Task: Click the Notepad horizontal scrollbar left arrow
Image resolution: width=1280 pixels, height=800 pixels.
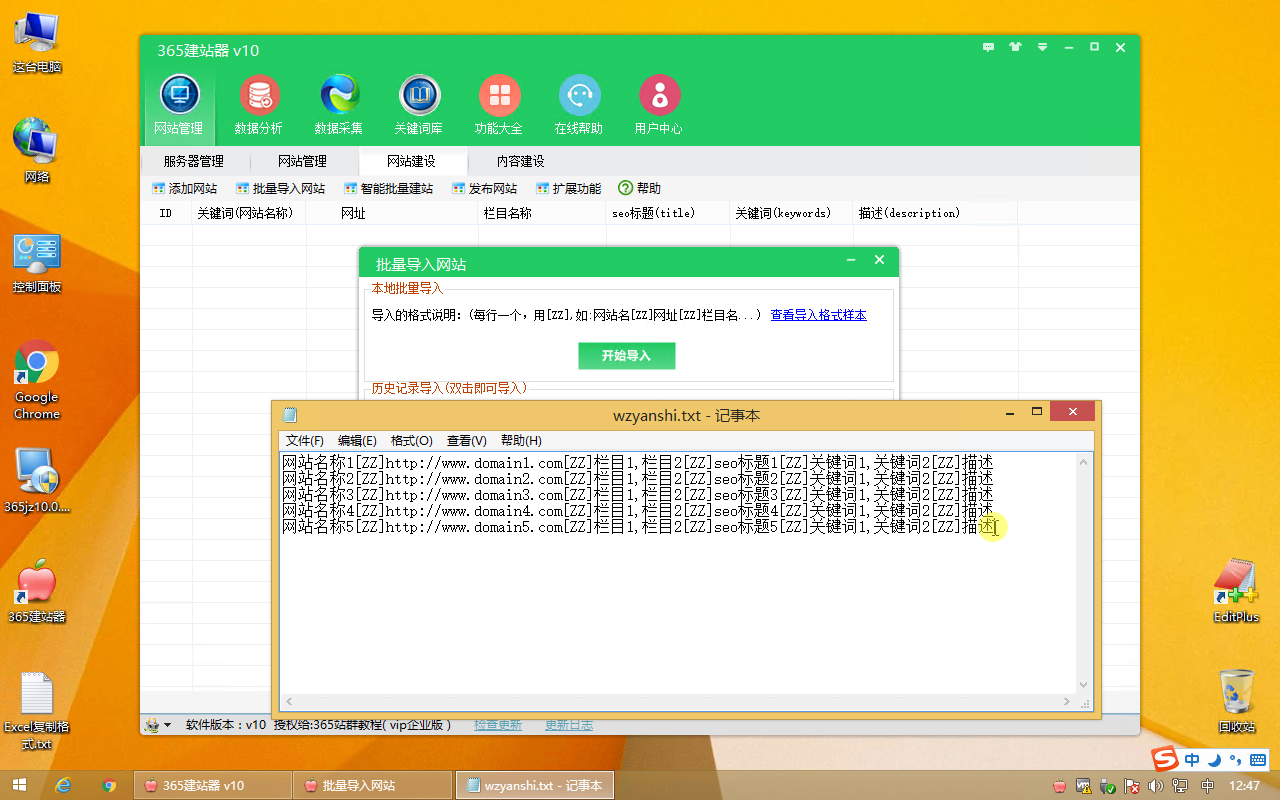Action: point(288,703)
